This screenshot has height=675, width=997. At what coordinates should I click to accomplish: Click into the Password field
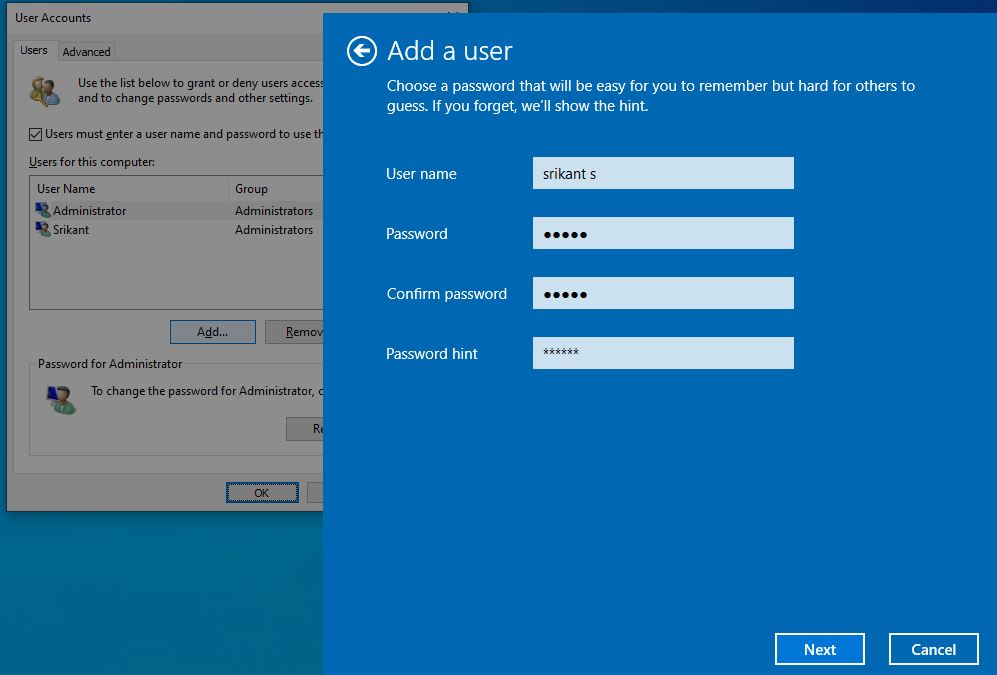(x=662, y=234)
